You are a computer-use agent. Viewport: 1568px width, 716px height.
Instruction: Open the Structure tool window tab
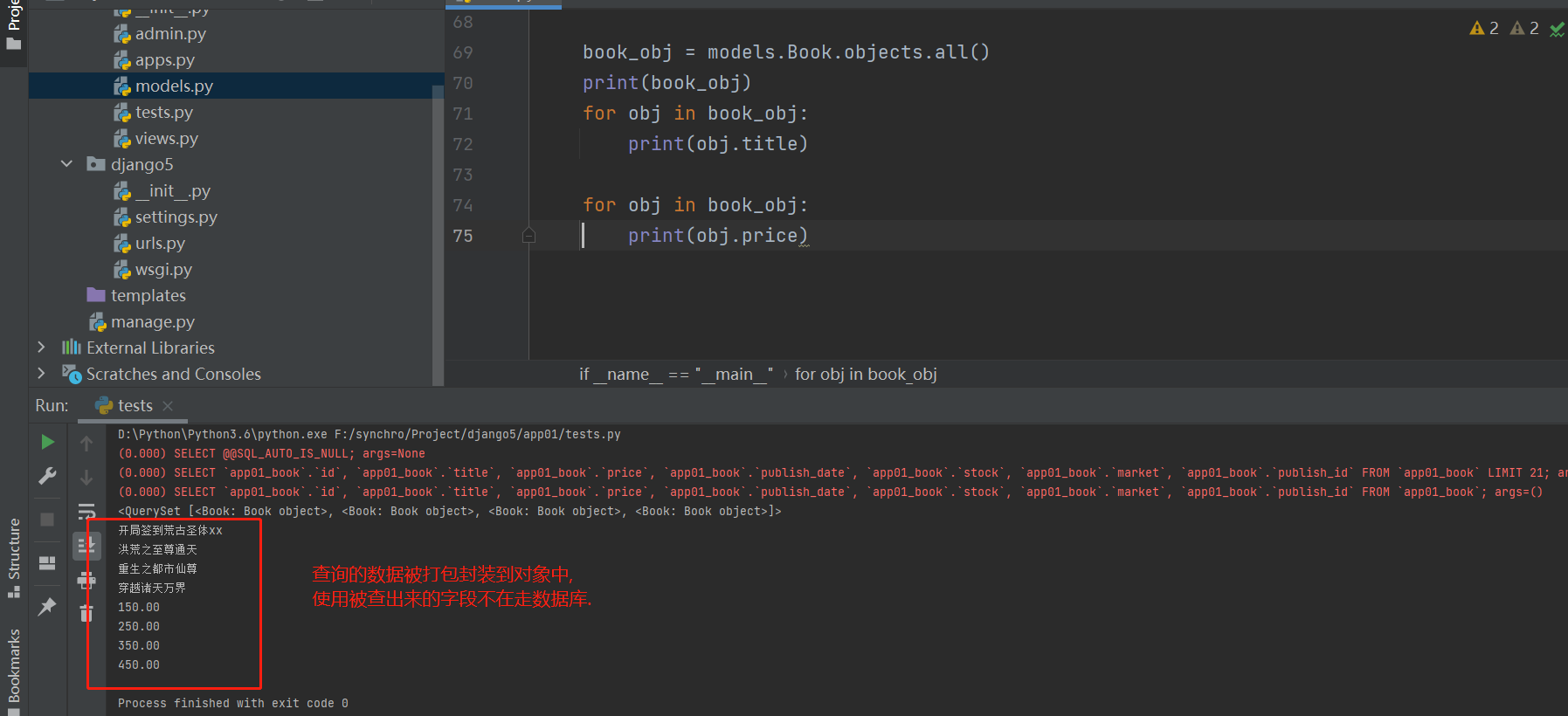pos(13,558)
